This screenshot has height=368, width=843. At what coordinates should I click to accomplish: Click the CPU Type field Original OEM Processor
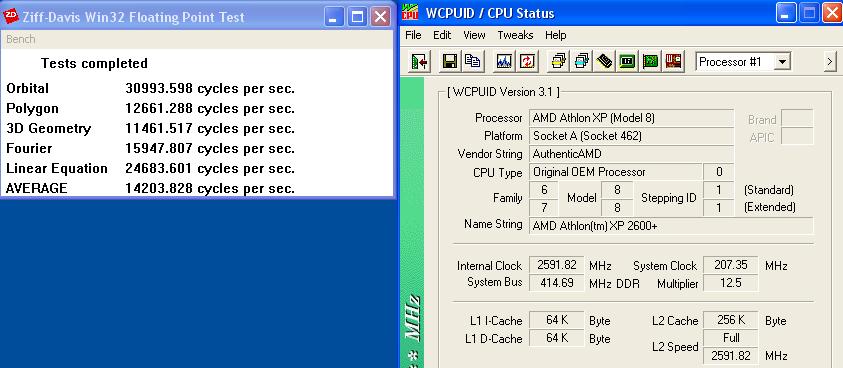pos(616,172)
